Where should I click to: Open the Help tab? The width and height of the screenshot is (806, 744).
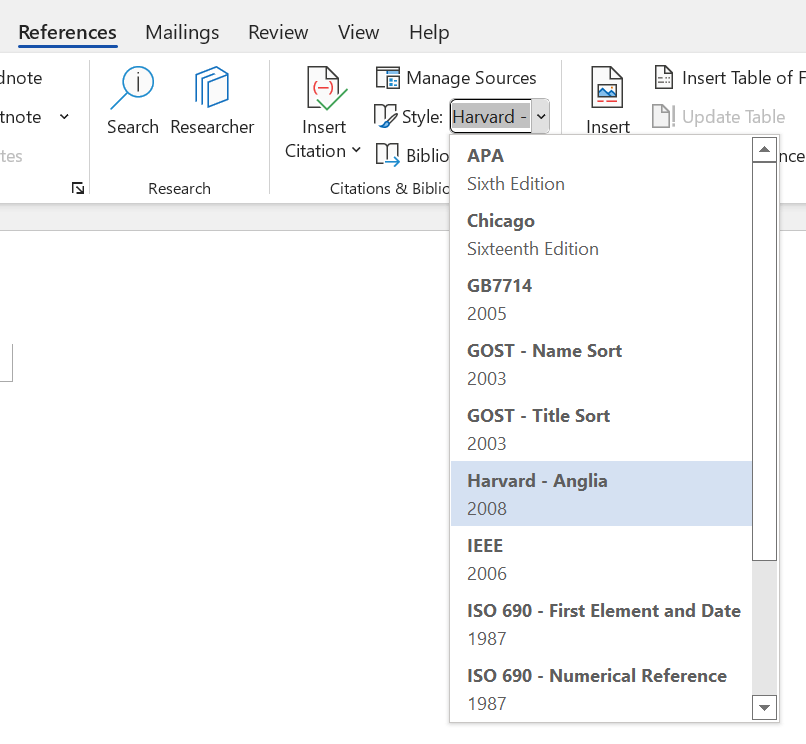coord(429,32)
